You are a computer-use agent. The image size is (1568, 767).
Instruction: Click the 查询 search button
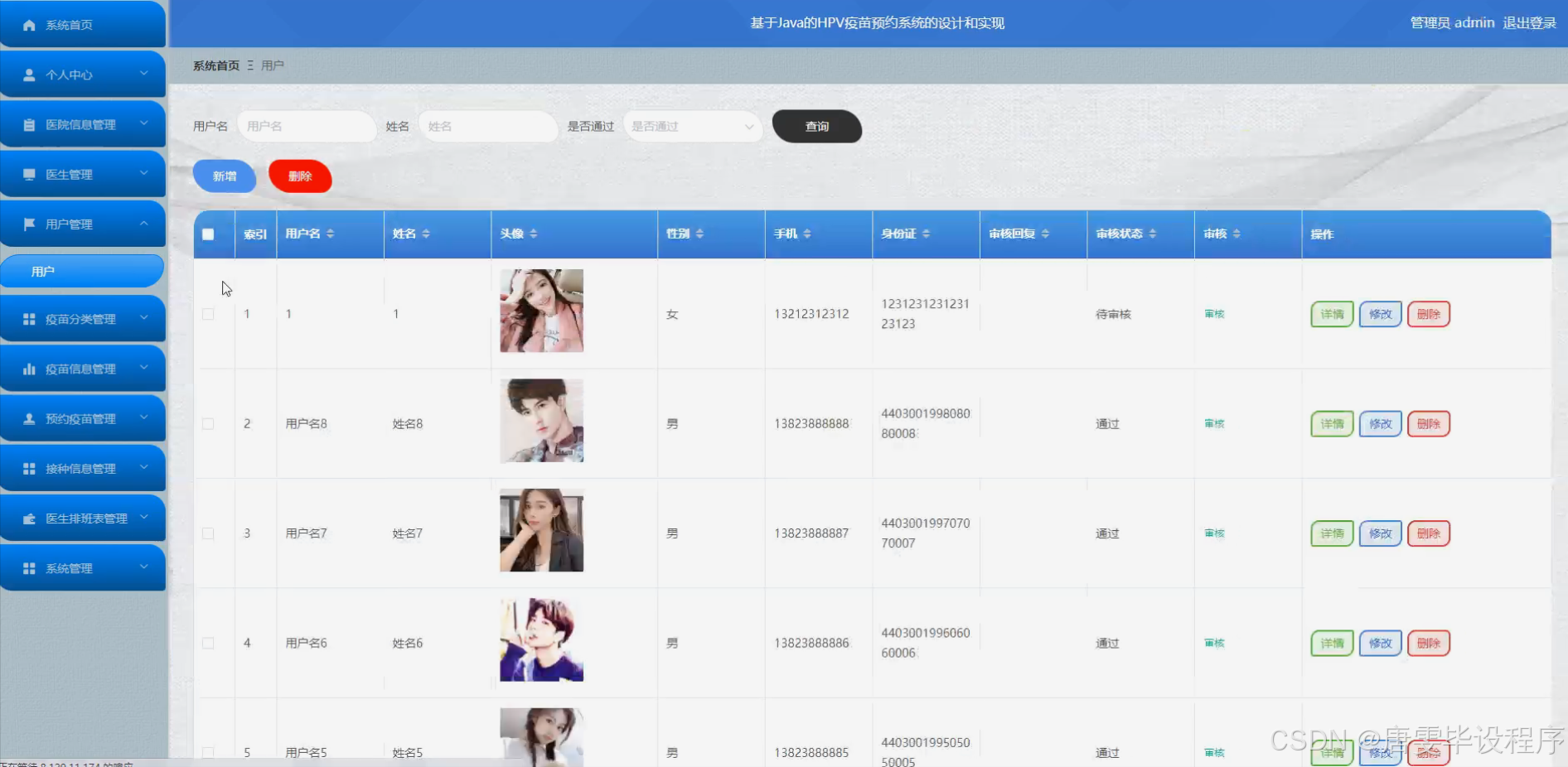coord(817,126)
